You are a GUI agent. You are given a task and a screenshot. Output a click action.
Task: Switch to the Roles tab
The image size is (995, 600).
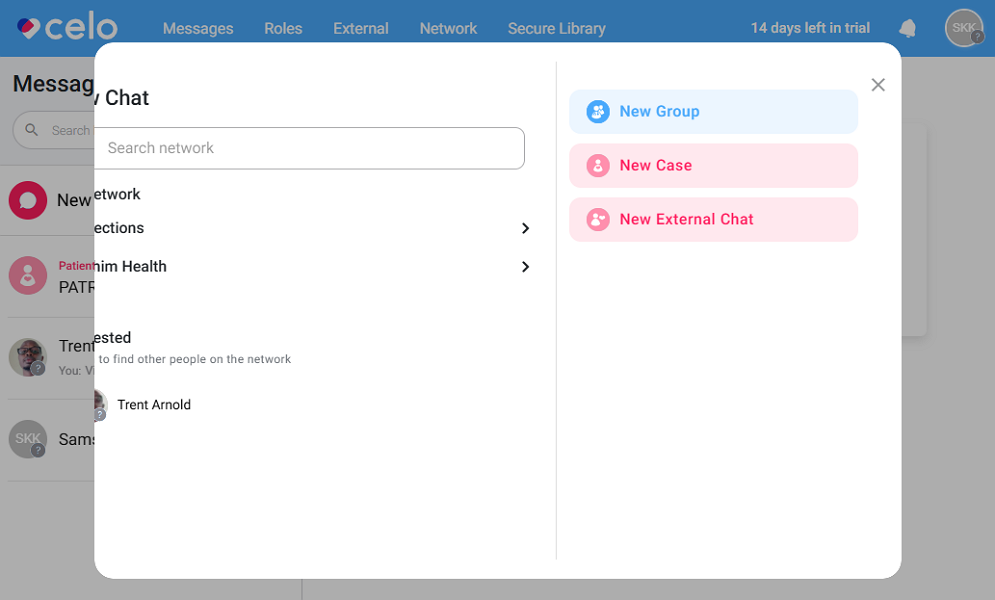[x=283, y=28]
